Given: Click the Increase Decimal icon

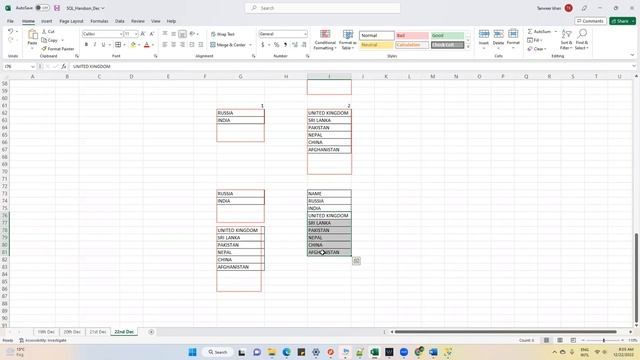Looking at the screenshot, I should (295, 44).
